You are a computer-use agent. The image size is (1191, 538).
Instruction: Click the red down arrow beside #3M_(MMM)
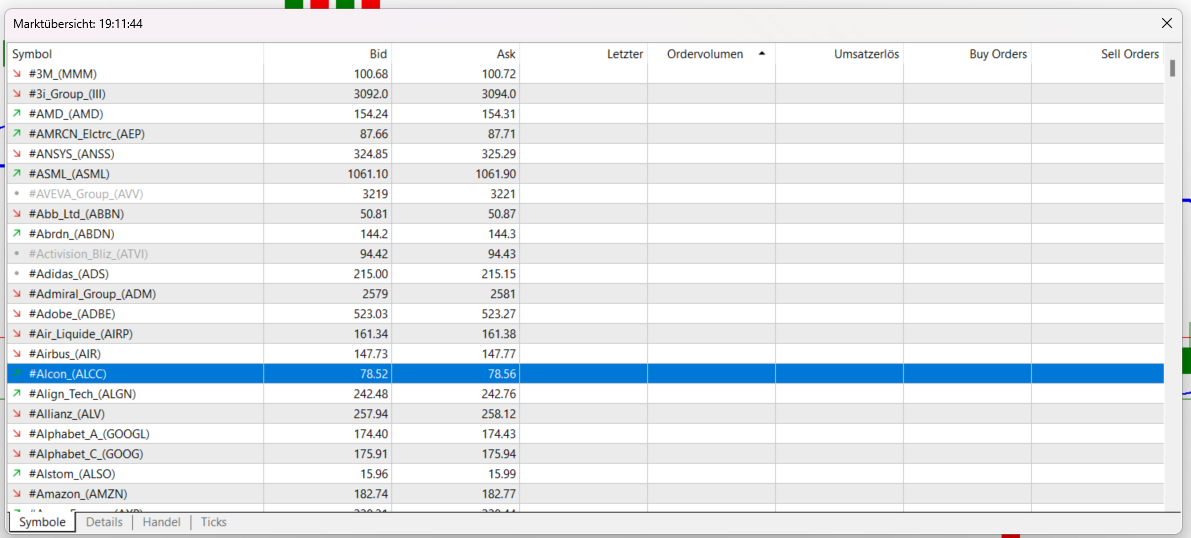pyautogui.click(x=17, y=74)
